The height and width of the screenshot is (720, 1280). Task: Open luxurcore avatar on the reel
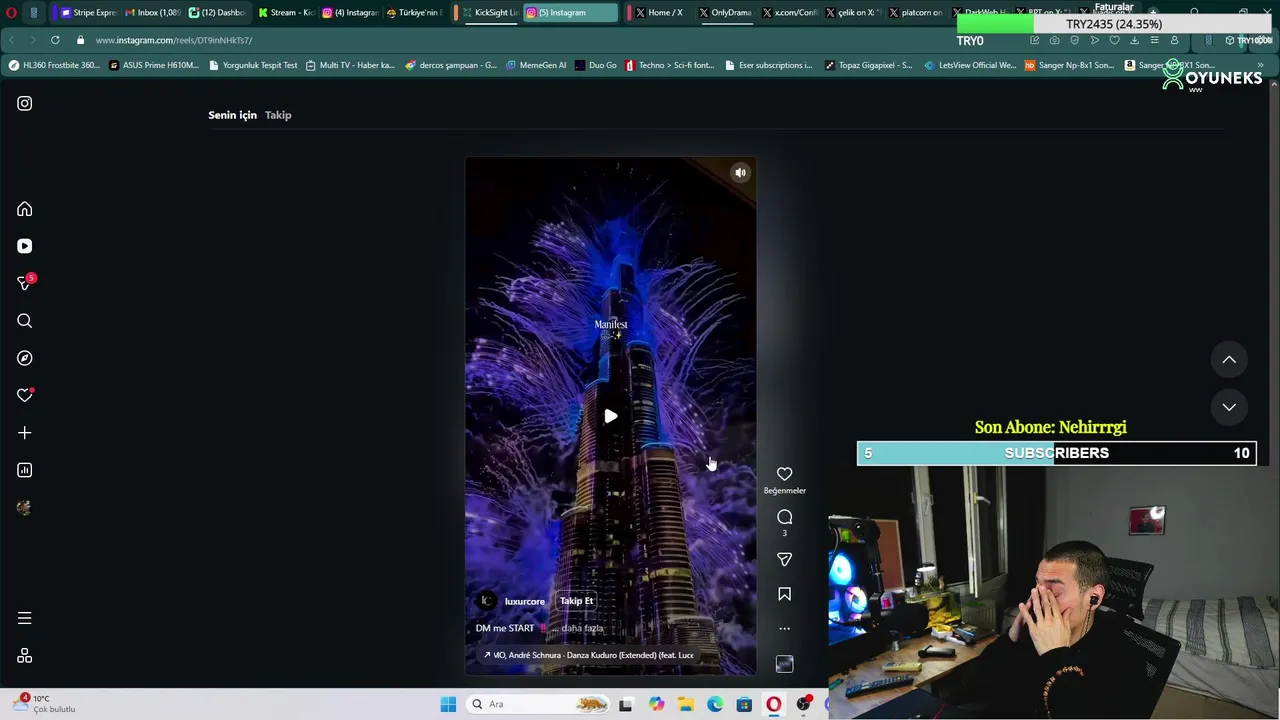point(487,601)
